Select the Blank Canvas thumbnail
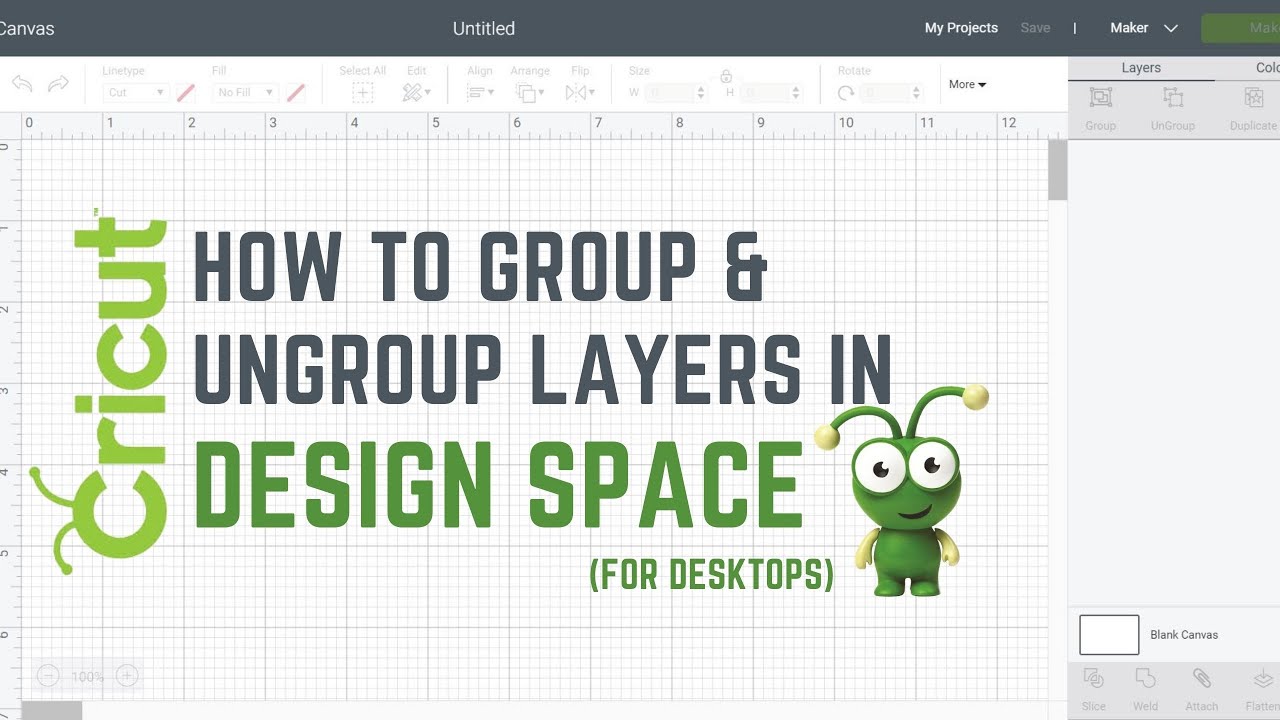1280x720 pixels. [1109, 635]
